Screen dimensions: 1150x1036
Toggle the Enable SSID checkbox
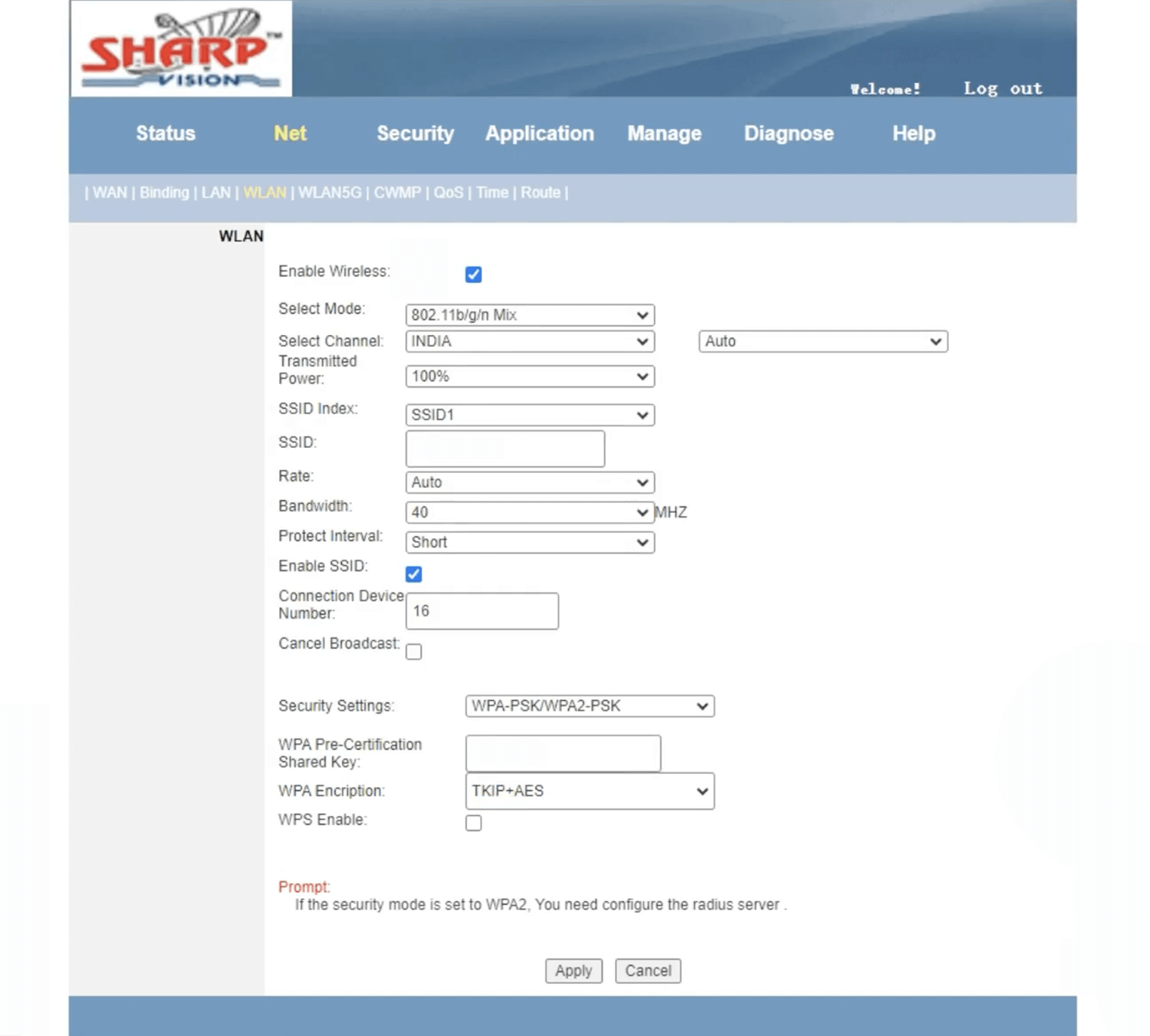tap(414, 574)
